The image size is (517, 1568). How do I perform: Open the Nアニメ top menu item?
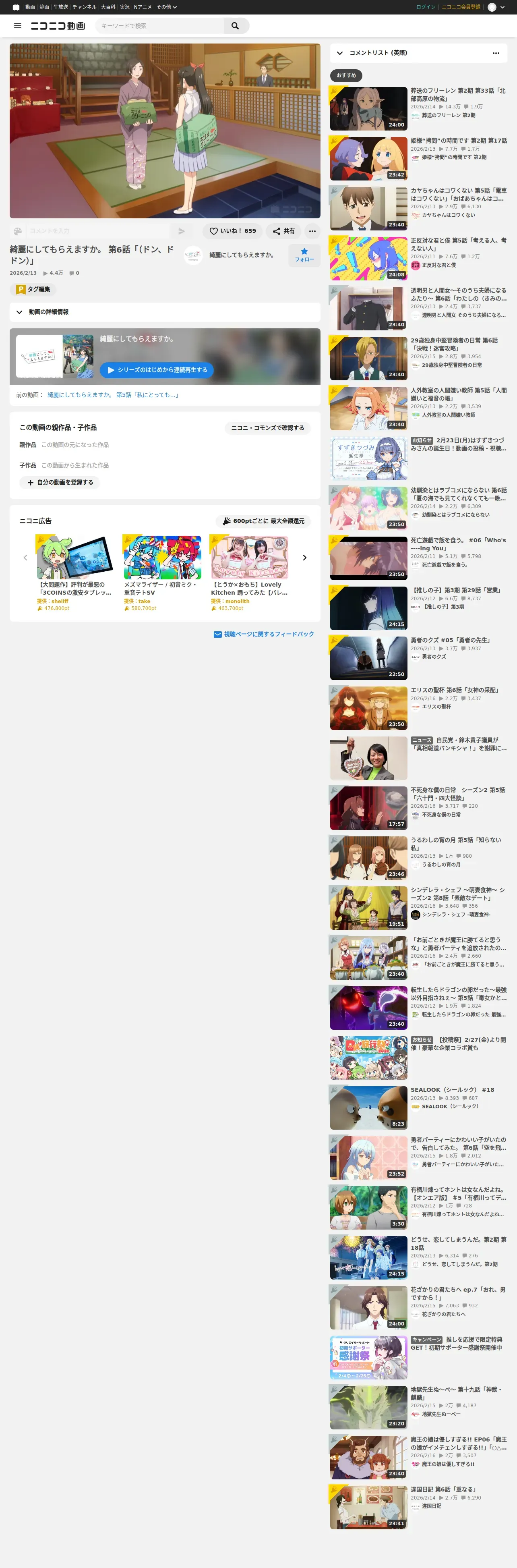pyautogui.click(x=143, y=7)
